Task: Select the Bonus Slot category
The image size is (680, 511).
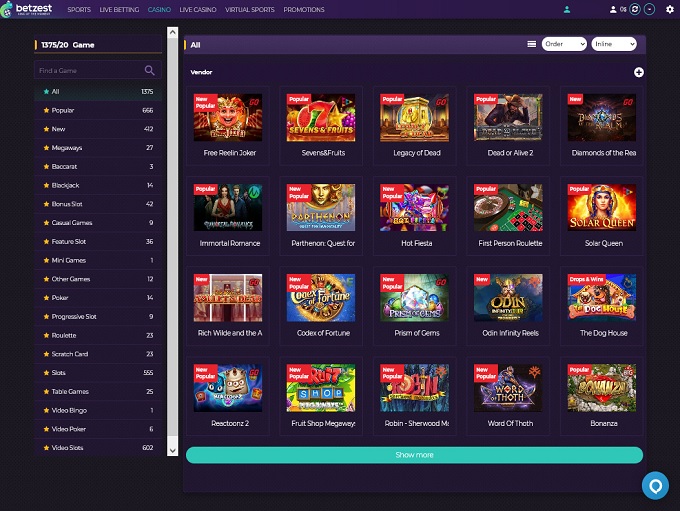Action: click(98, 204)
